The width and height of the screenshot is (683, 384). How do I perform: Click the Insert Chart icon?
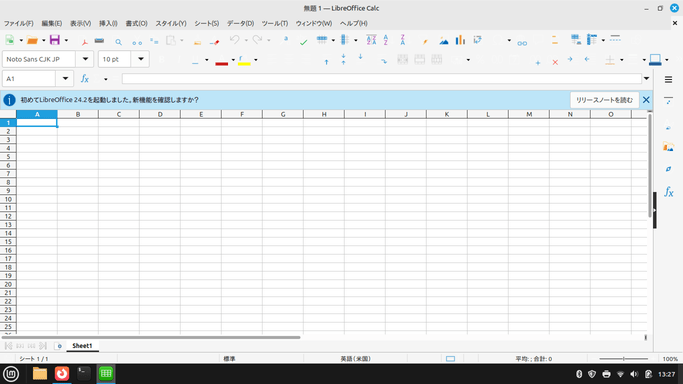tap(460, 40)
